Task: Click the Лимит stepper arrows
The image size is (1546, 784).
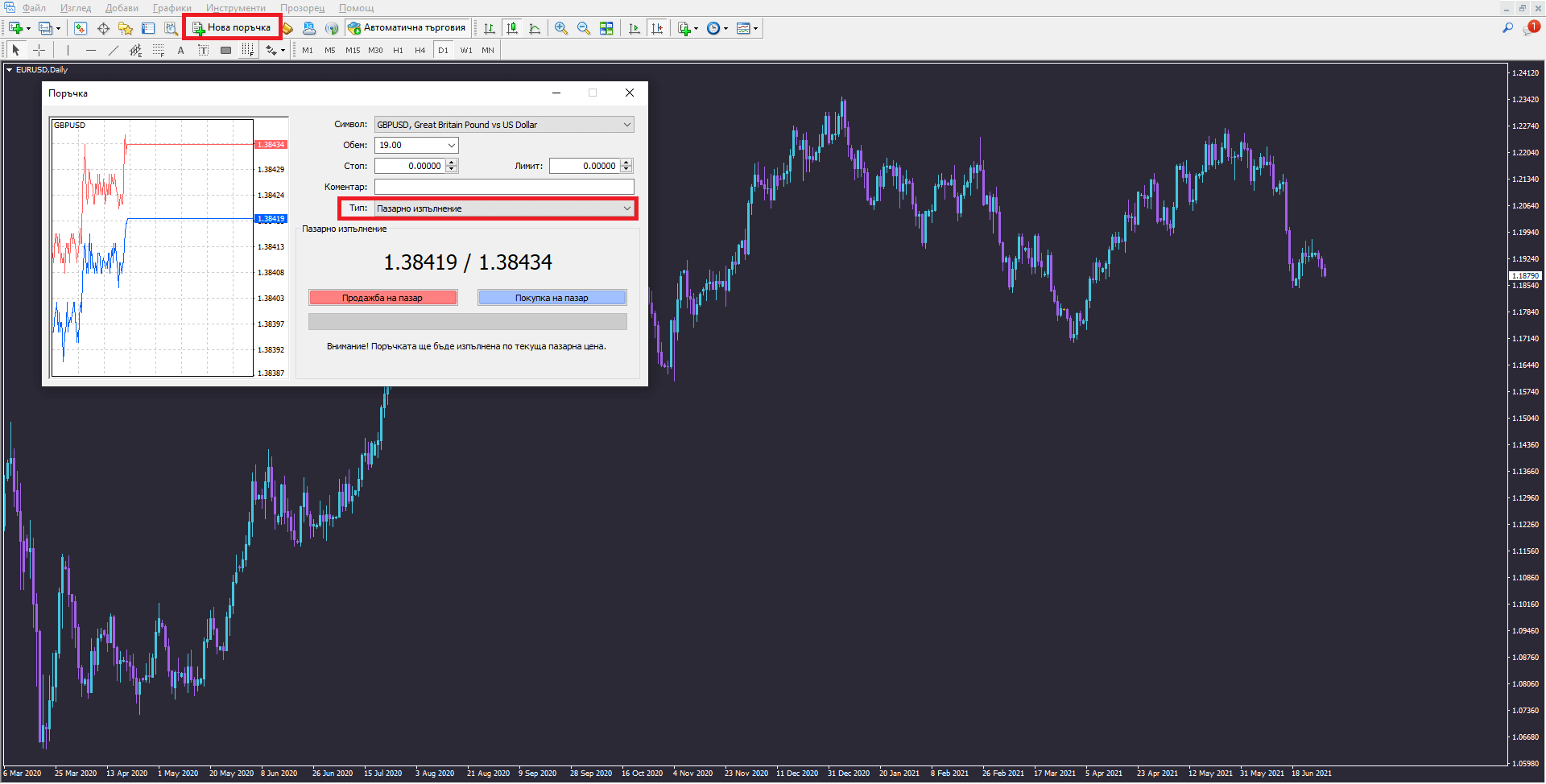Action: click(x=626, y=166)
